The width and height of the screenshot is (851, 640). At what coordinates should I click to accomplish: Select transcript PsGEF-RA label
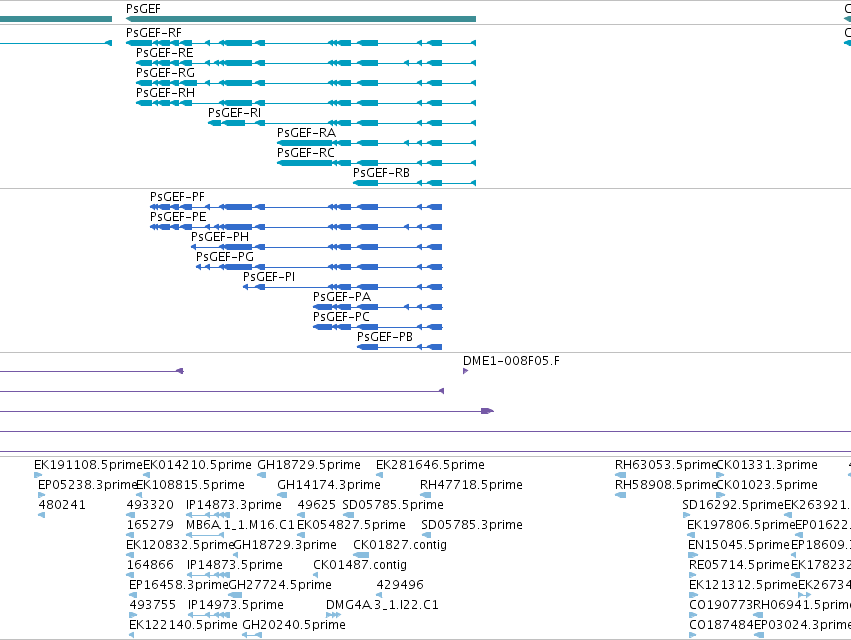(x=306, y=133)
